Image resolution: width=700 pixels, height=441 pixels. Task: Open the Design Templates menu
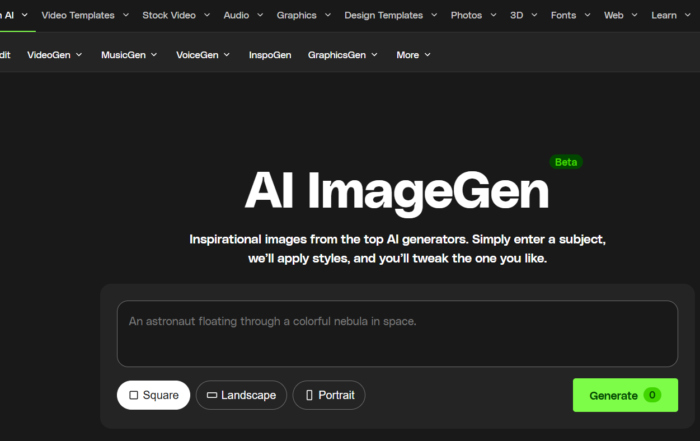pos(390,15)
